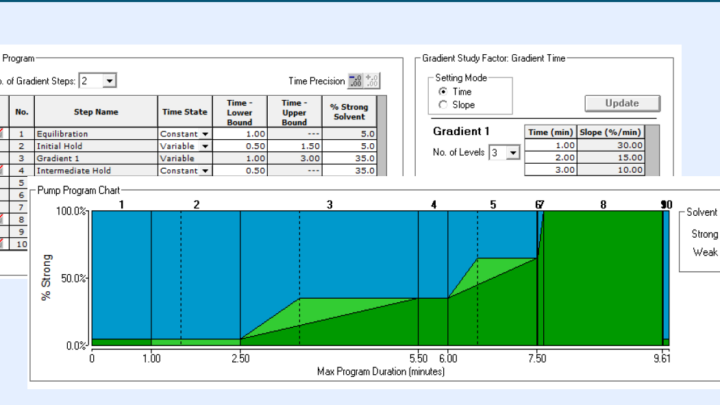Click the Step Name column header

[95, 112]
